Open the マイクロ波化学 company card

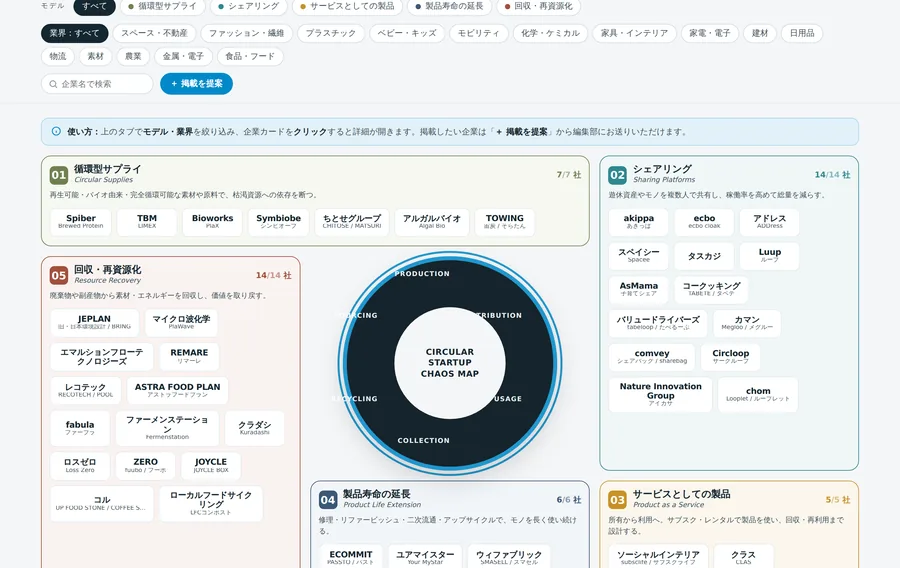[x=181, y=323]
